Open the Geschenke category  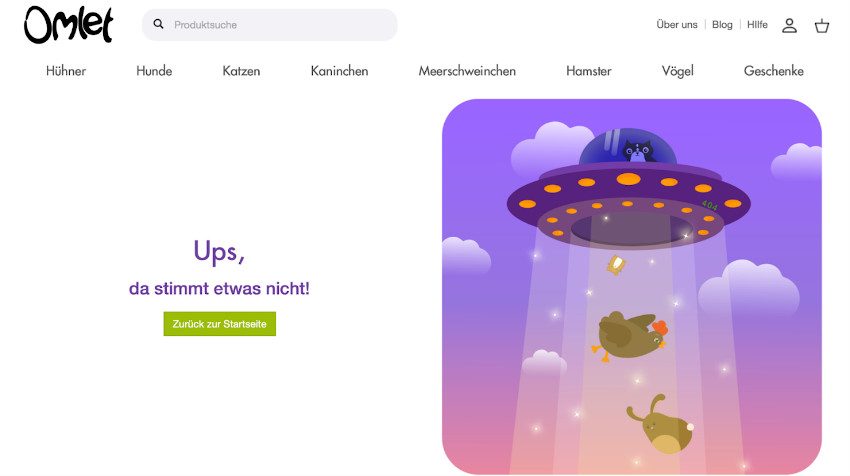[x=774, y=71]
